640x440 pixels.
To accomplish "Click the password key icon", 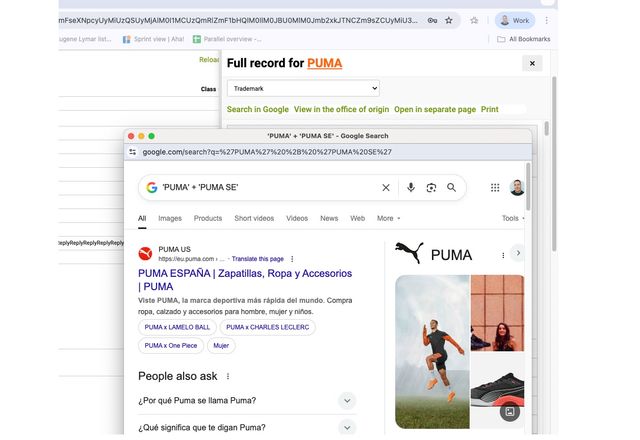I will coord(431,20).
